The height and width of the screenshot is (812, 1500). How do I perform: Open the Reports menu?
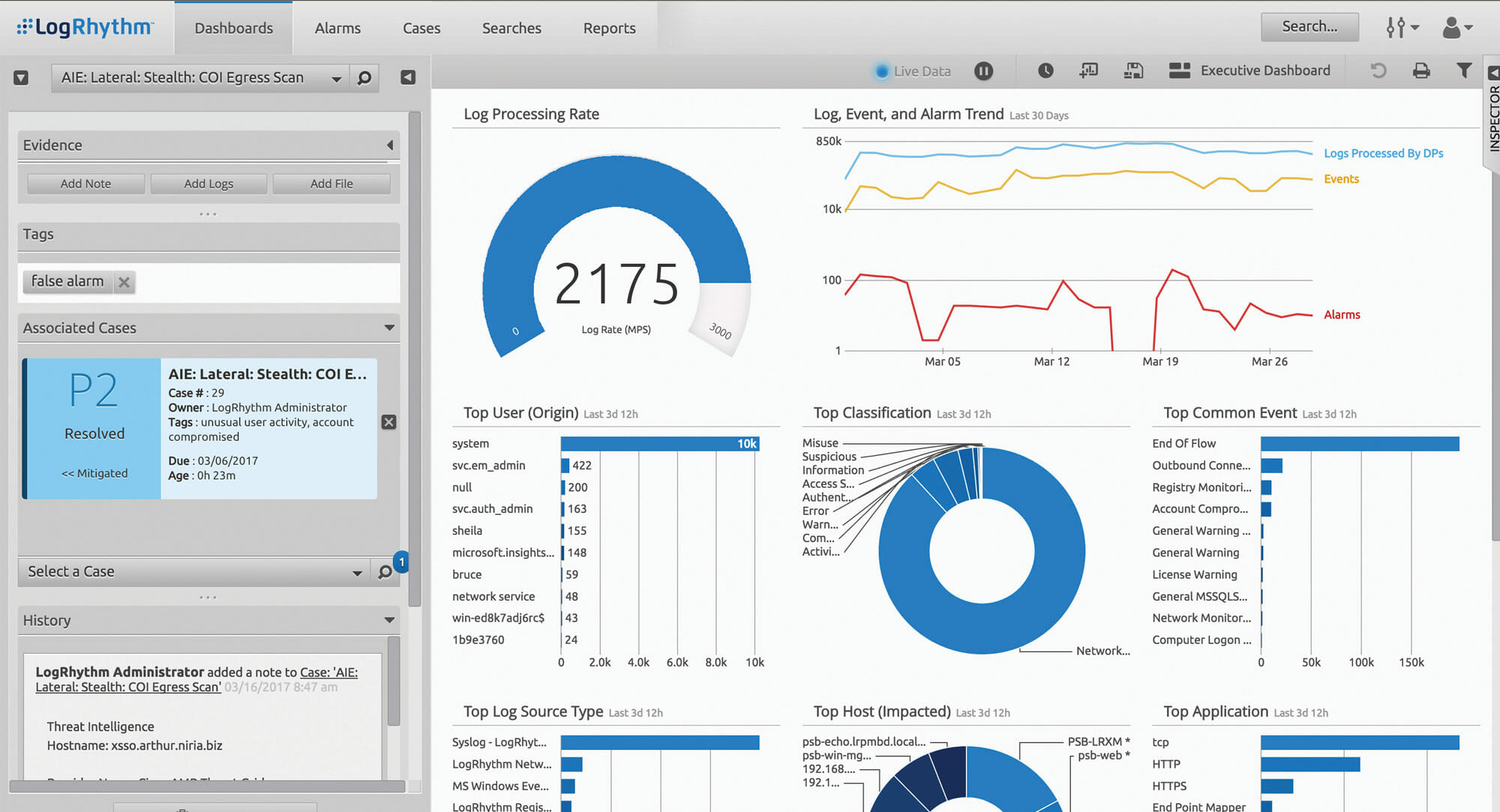[x=609, y=28]
